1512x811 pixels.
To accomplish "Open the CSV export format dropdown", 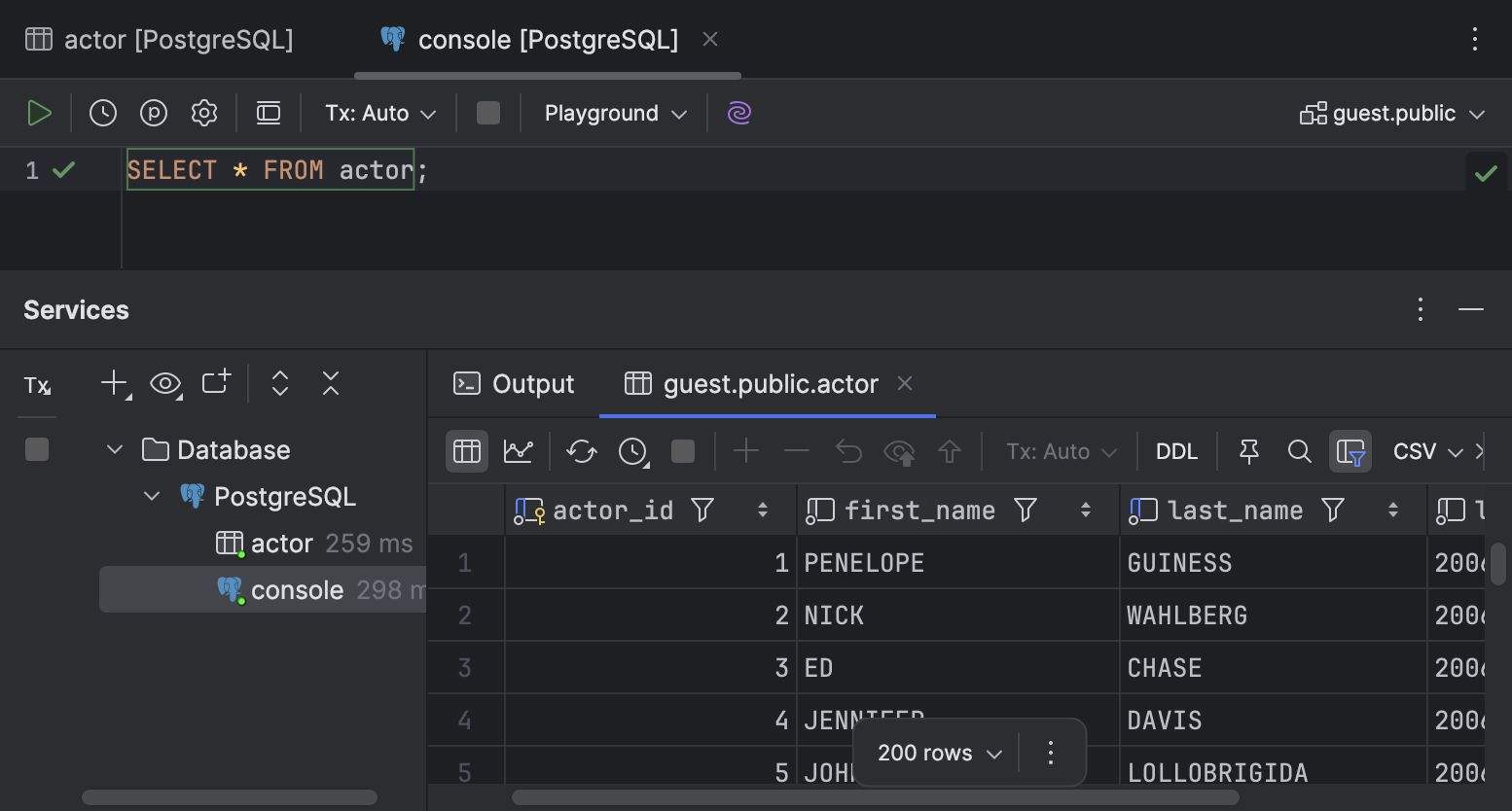I will click(1427, 450).
